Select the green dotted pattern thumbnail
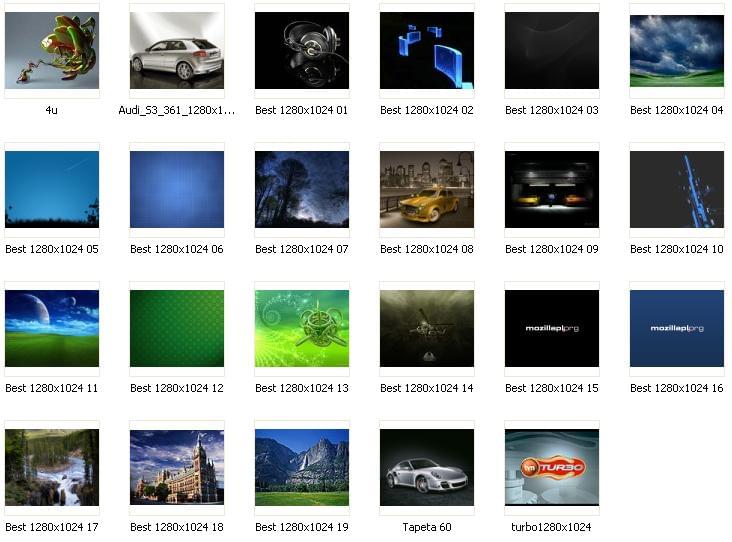Screen dimensions: 732x542 tap(177, 328)
